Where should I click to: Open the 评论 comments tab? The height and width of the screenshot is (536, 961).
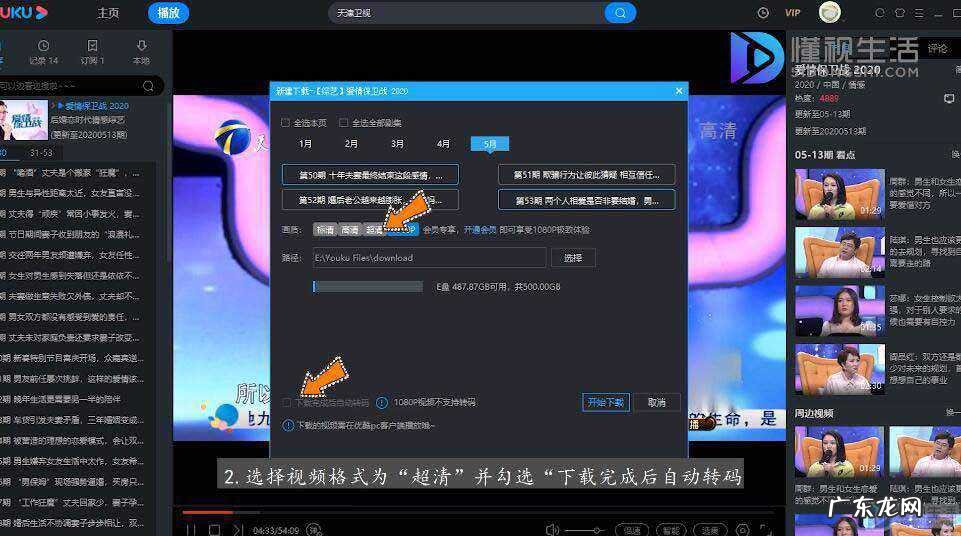pos(938,48)
